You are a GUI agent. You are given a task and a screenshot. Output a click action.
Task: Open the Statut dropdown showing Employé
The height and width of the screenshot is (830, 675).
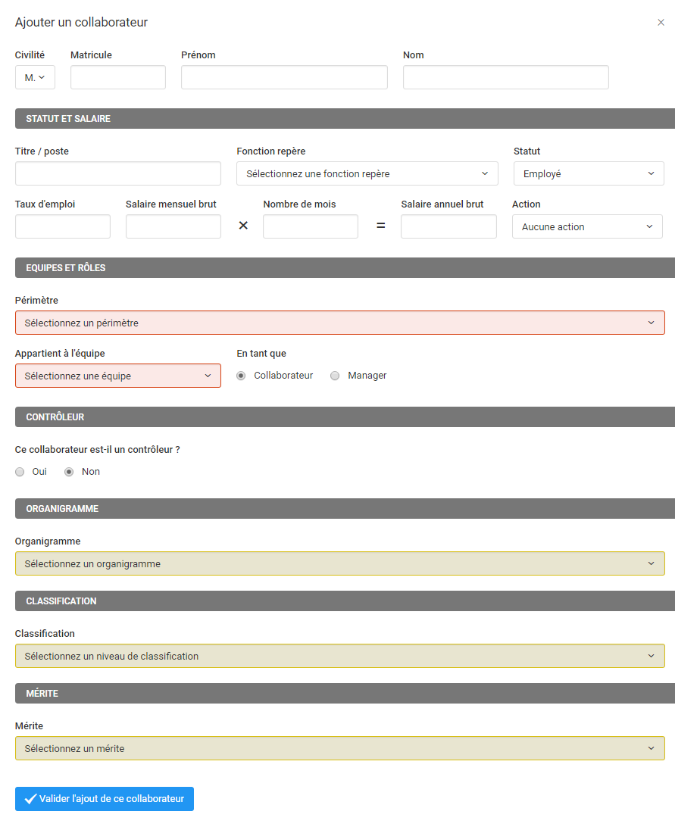pyautogui.click(x=589, y=174)
